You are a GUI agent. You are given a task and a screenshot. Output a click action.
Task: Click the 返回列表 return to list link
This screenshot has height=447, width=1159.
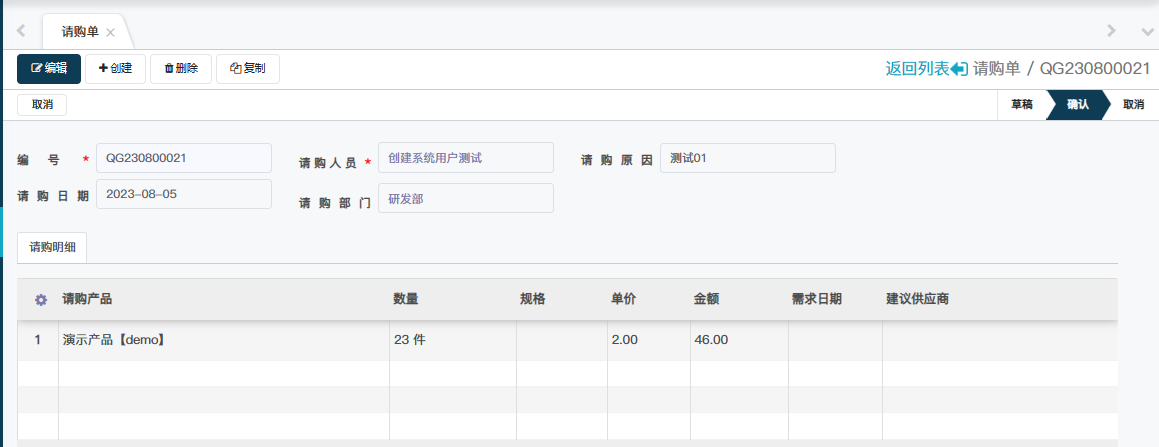[926, 69]
